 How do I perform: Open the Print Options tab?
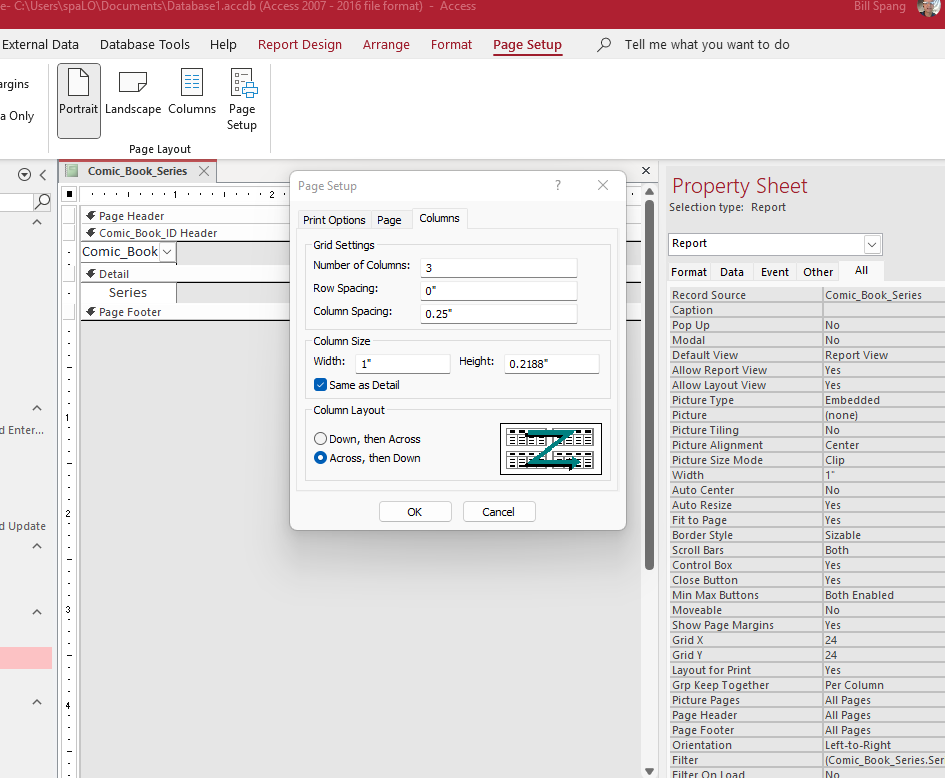click(x=334, y=220)
